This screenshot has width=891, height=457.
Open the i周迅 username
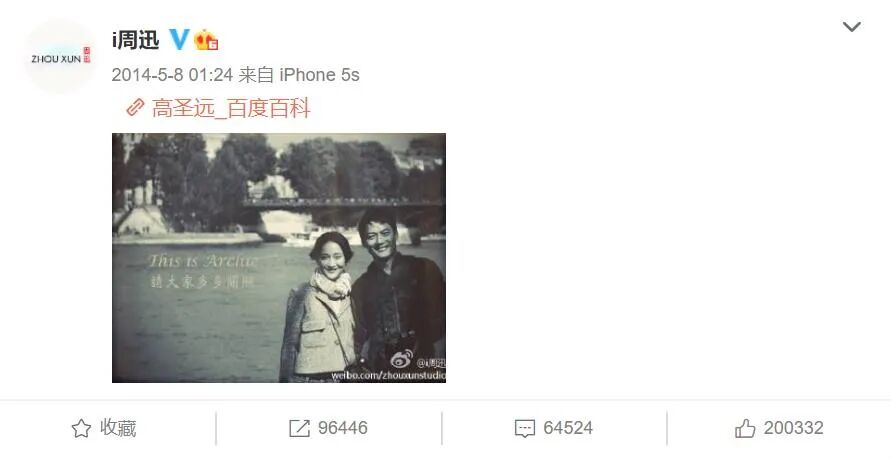pyautogui.click(x=136, y=40)
